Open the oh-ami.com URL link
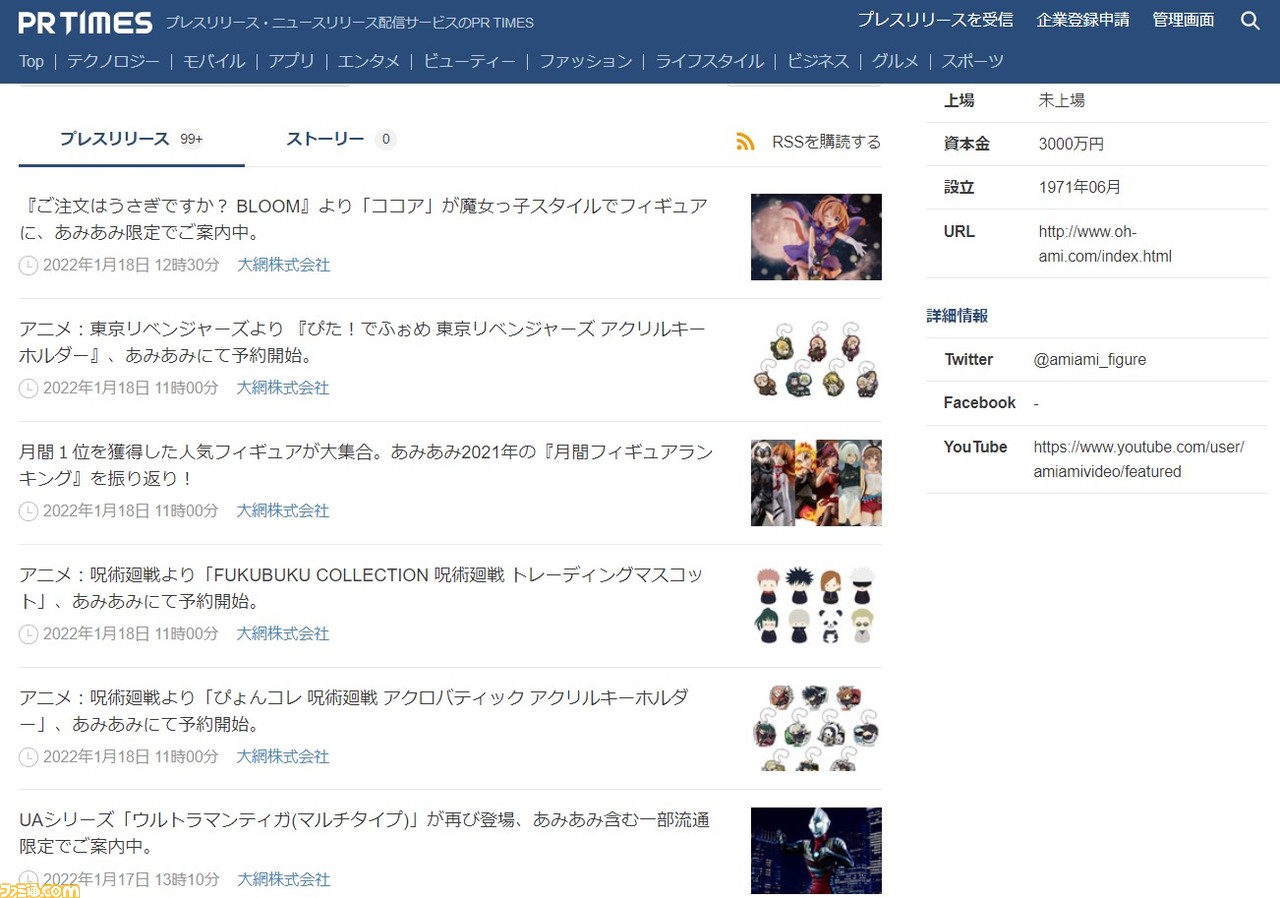This screenshot has height=898, width=1280. tap(1104, 244)
